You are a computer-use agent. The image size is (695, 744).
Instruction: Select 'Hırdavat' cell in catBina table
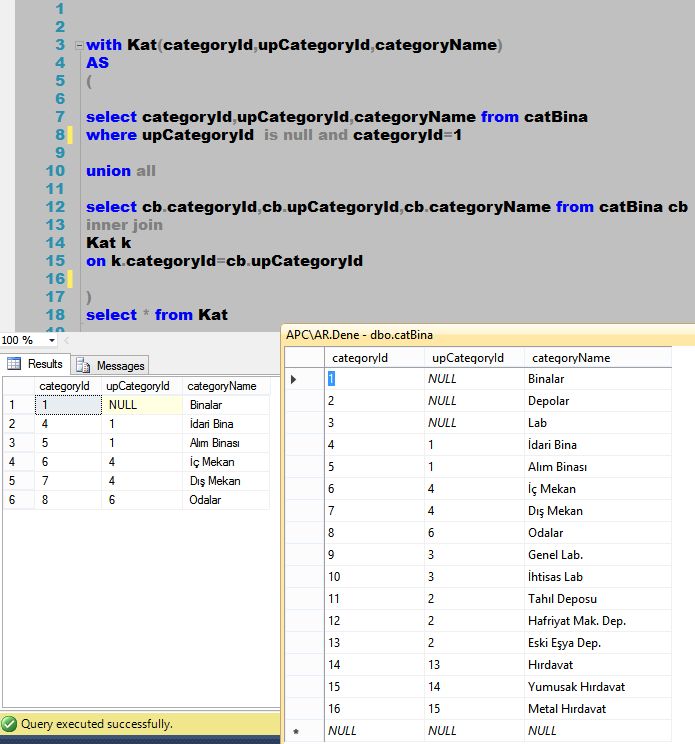pos(598,665)
